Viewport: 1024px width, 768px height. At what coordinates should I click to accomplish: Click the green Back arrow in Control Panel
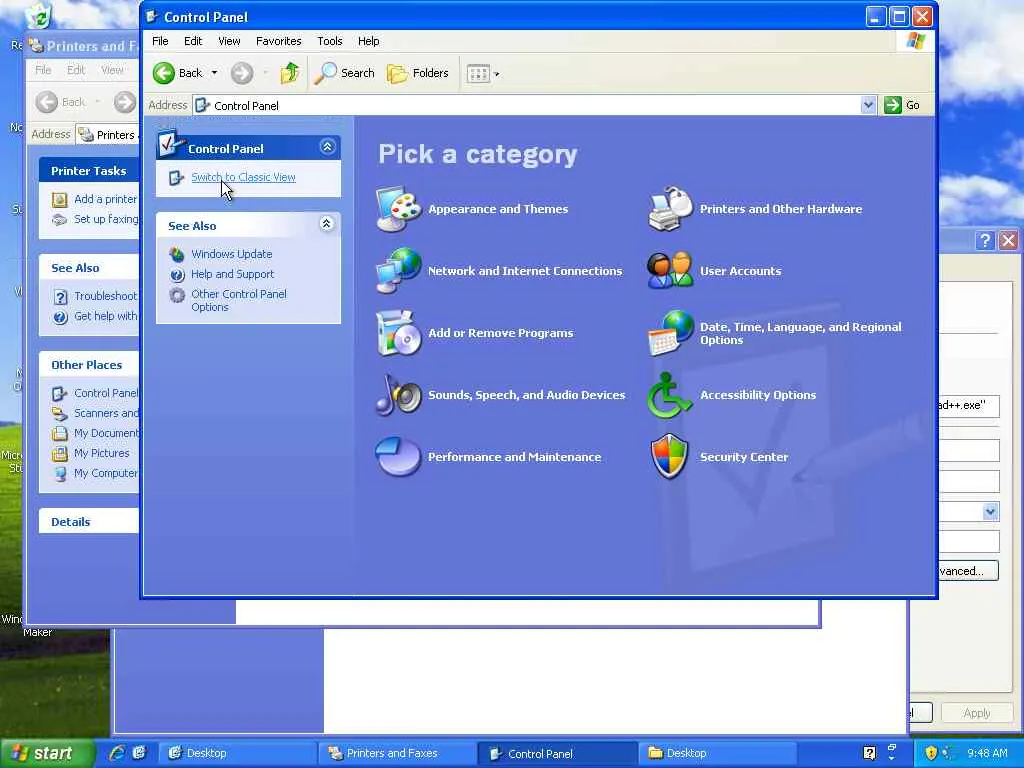[x=164, y=73]
